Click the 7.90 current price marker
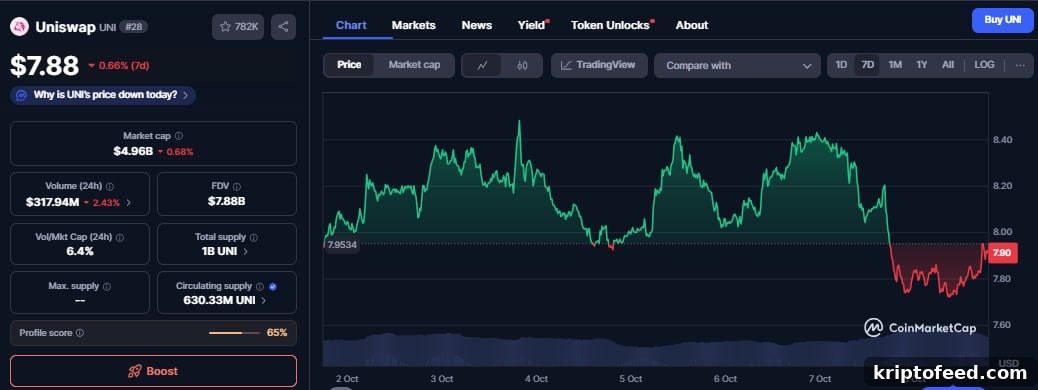 coord(1002,252)
